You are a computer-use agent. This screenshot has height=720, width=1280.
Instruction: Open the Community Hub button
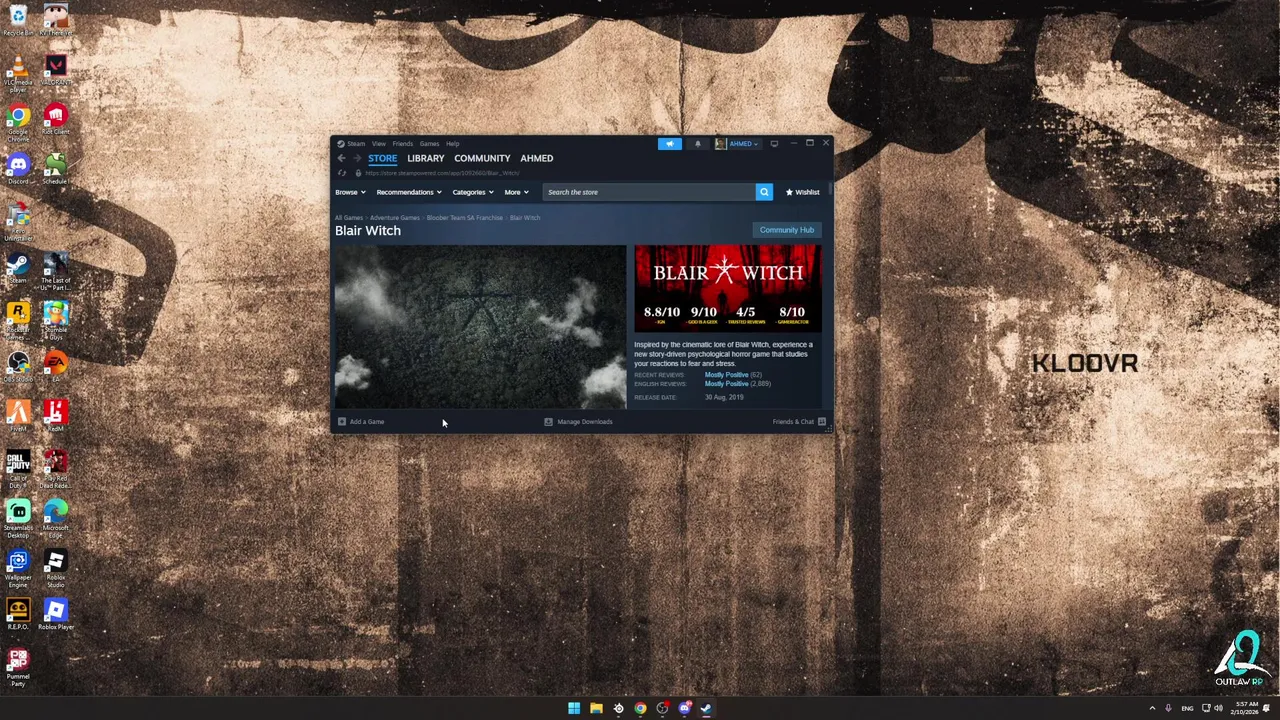786,230
